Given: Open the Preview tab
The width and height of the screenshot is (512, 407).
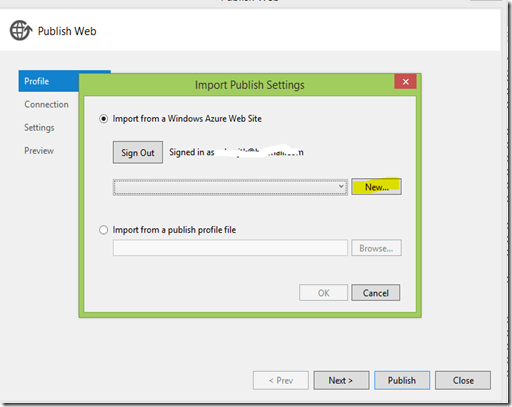Looking at the screenshot, I should 39,151.
